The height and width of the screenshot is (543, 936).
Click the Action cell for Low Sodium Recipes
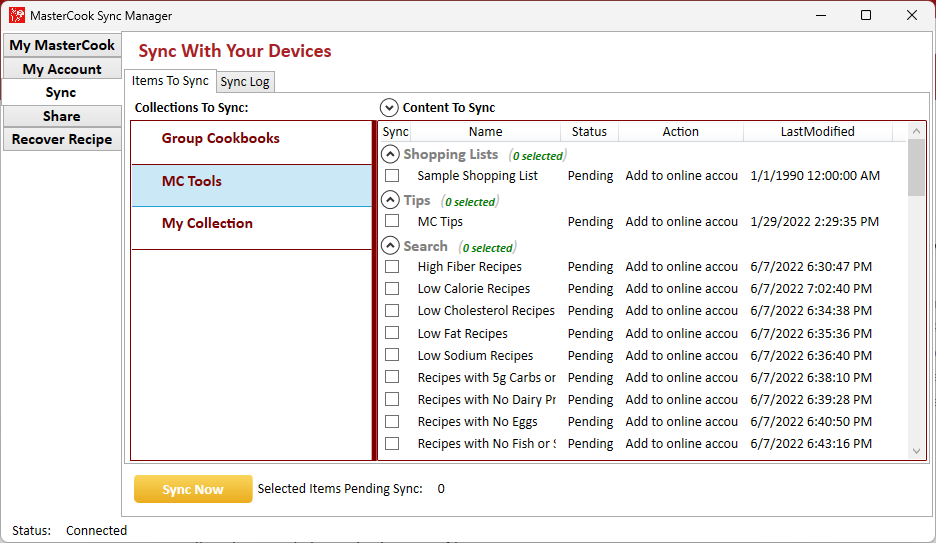(682, 356)
